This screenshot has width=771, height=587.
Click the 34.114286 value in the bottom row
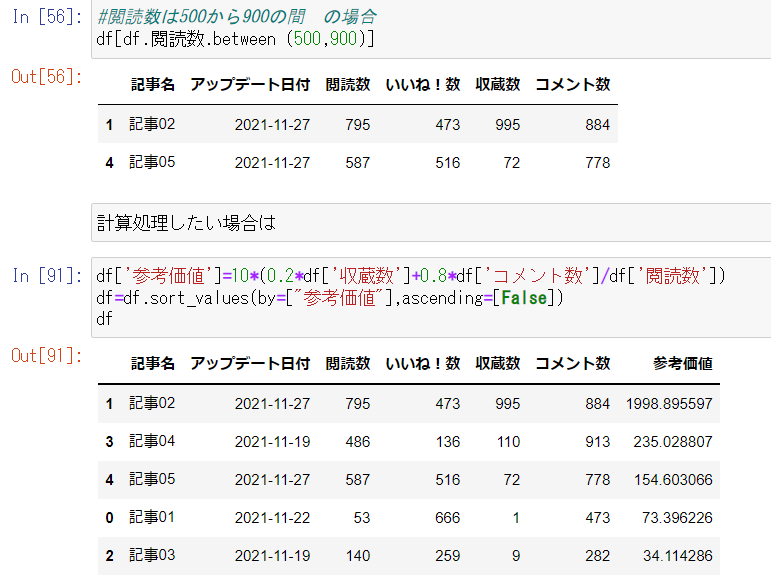(x=676, y=555)
